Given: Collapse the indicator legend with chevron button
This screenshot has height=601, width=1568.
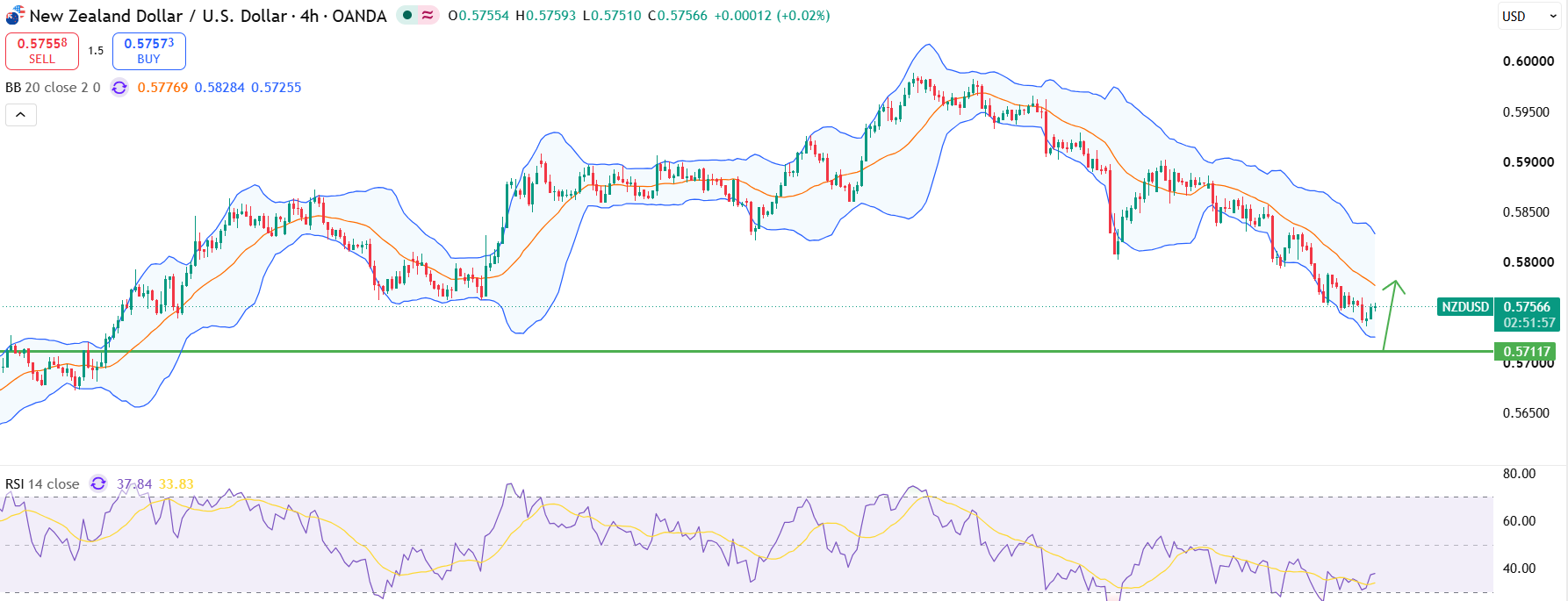Looking at the screenshot, I should pos(21,115).
